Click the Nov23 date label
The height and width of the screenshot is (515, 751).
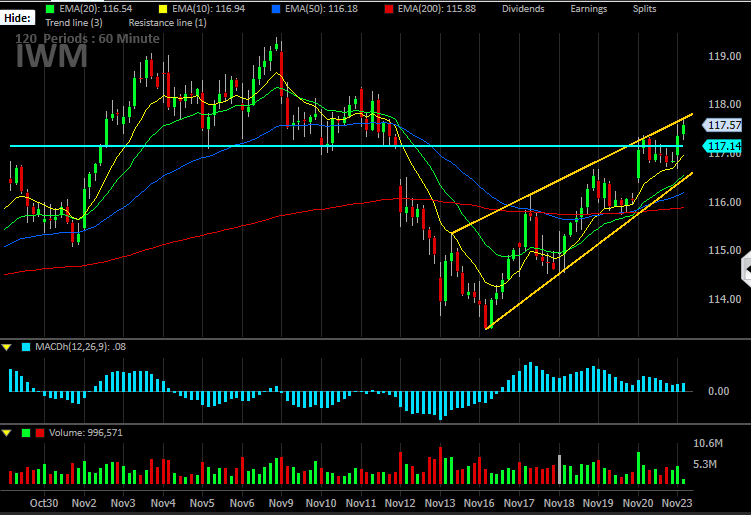(677, 503)
